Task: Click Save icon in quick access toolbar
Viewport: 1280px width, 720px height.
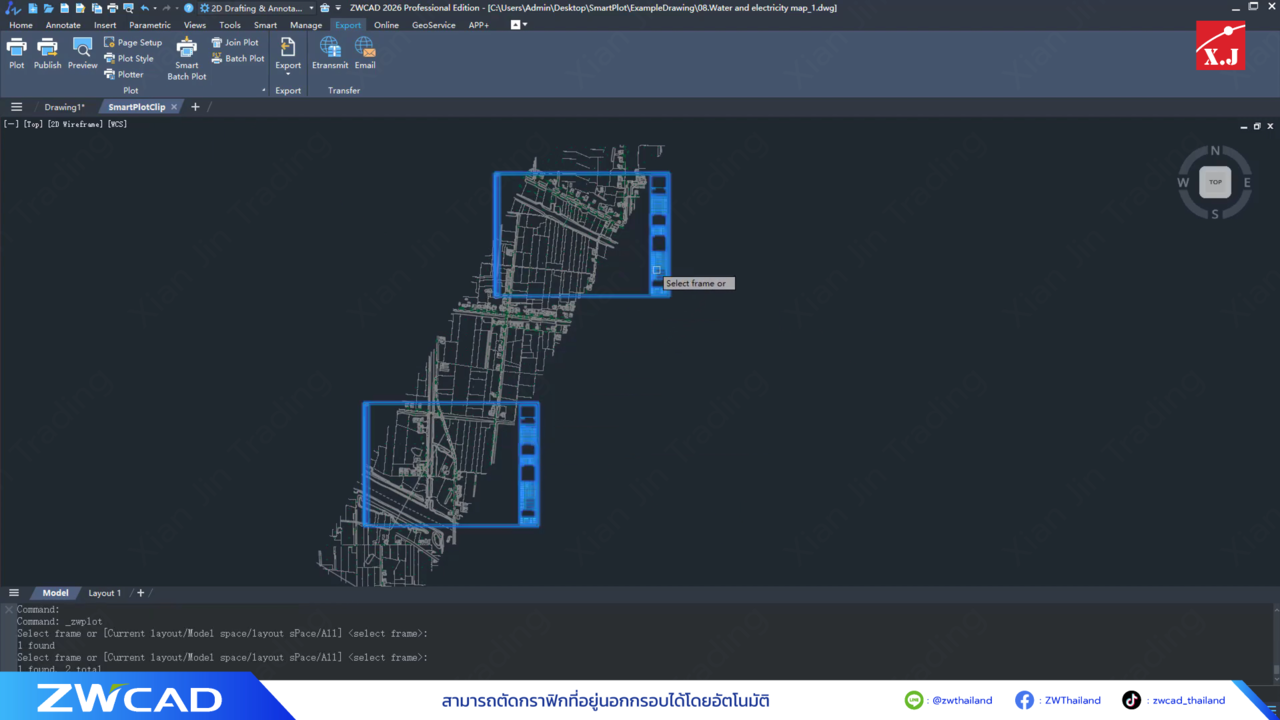Action: tap(64, 8)
